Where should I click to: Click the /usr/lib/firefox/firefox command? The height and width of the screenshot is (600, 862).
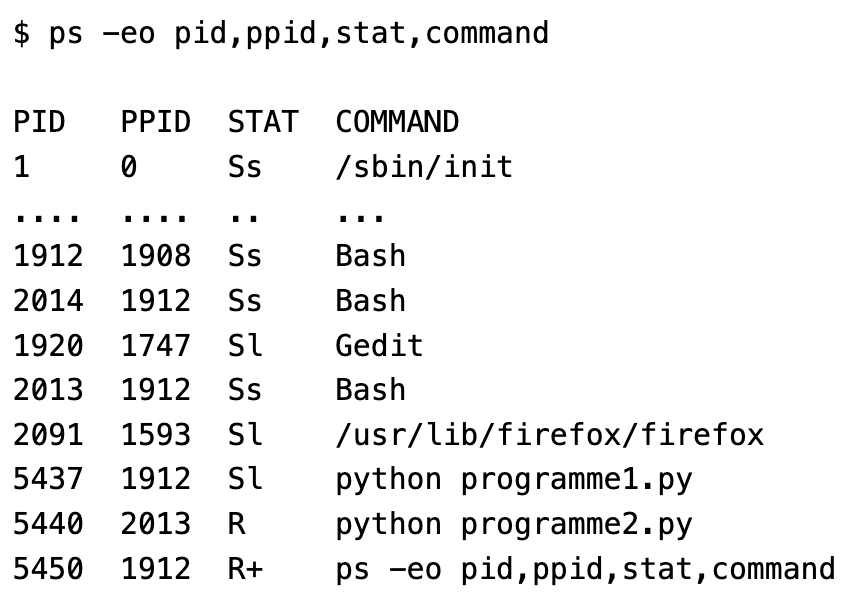point(550,434)
